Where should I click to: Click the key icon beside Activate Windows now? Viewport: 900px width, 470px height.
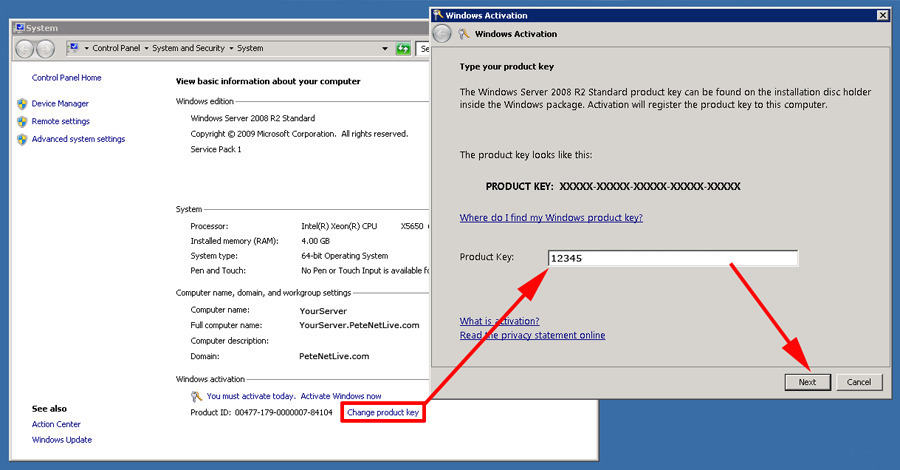196,397
